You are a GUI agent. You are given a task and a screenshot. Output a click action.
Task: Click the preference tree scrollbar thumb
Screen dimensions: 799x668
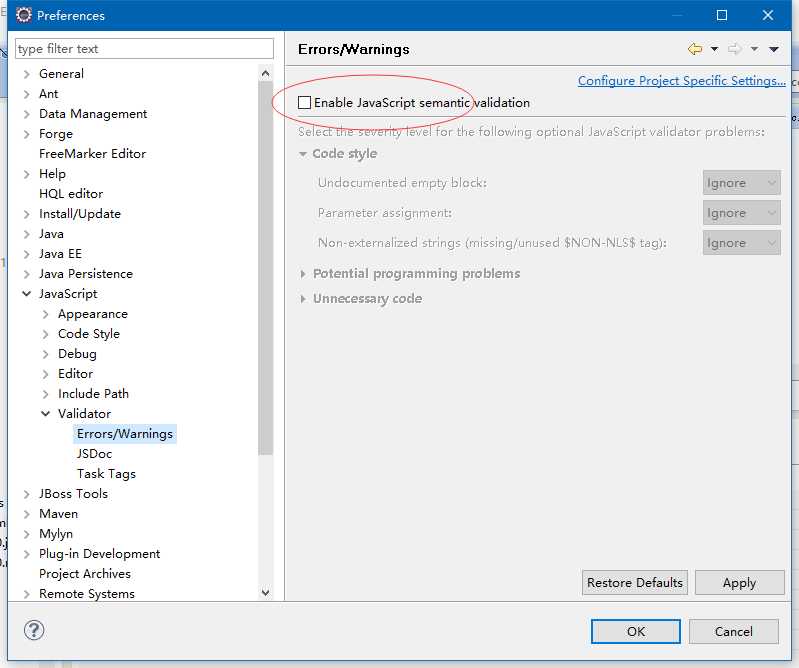265,268
